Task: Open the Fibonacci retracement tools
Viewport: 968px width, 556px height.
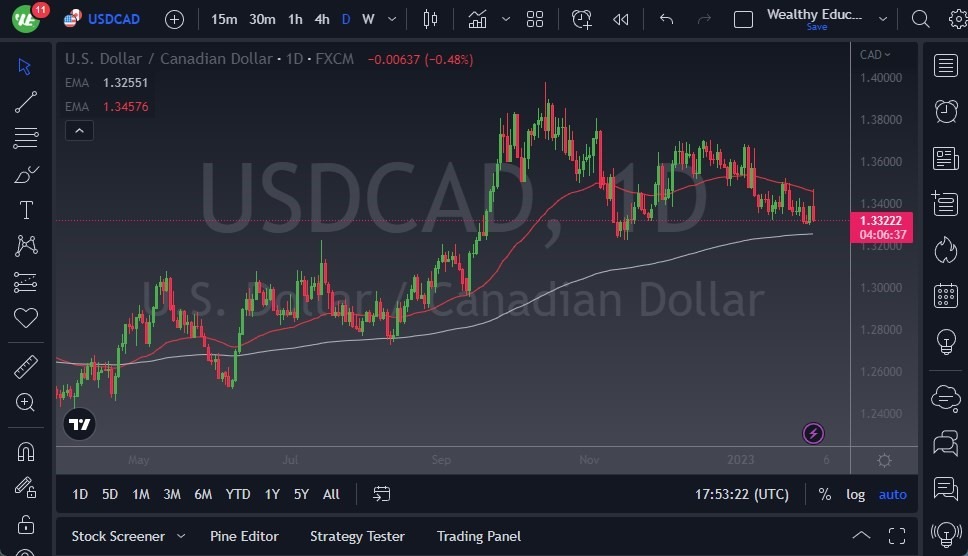Action: point(25,138)
